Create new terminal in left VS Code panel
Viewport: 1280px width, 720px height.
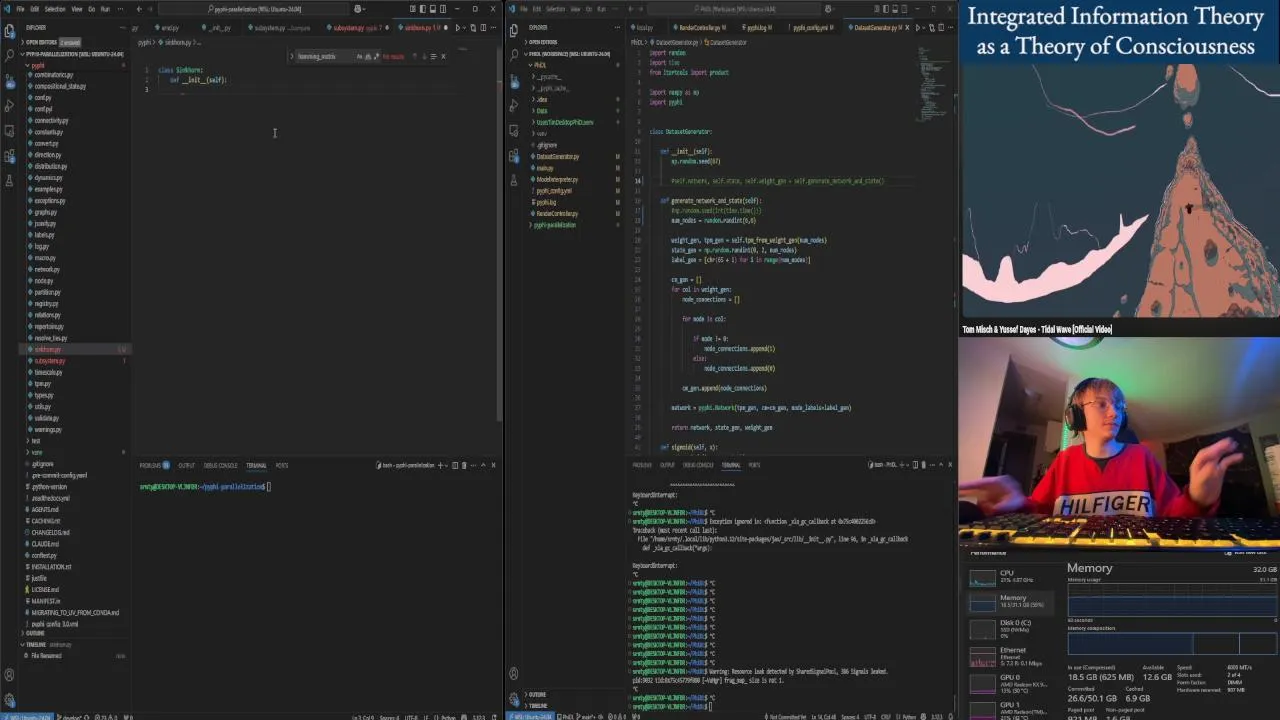coord(440,465)
